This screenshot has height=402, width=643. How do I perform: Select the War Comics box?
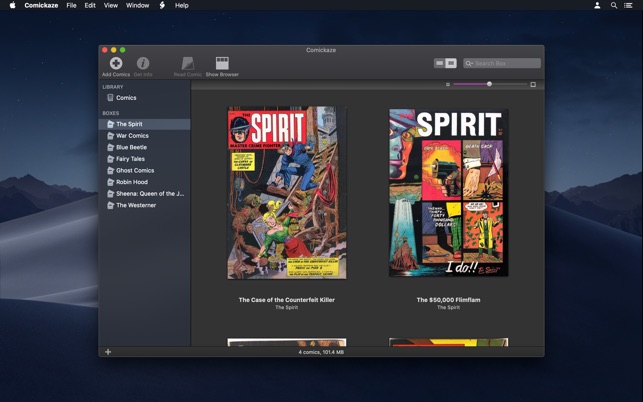tap(132, 136)
